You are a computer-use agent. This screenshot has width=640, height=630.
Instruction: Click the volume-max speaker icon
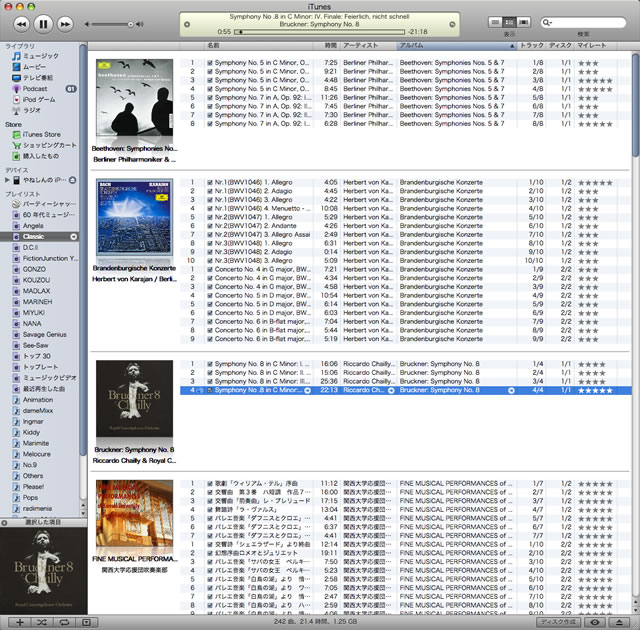[x=140, y=24]
